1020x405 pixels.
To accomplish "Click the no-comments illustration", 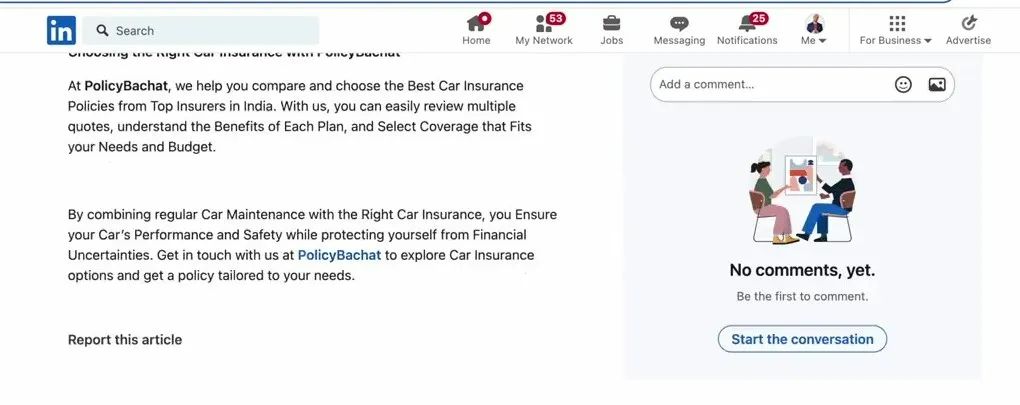I will pos(802,191).
